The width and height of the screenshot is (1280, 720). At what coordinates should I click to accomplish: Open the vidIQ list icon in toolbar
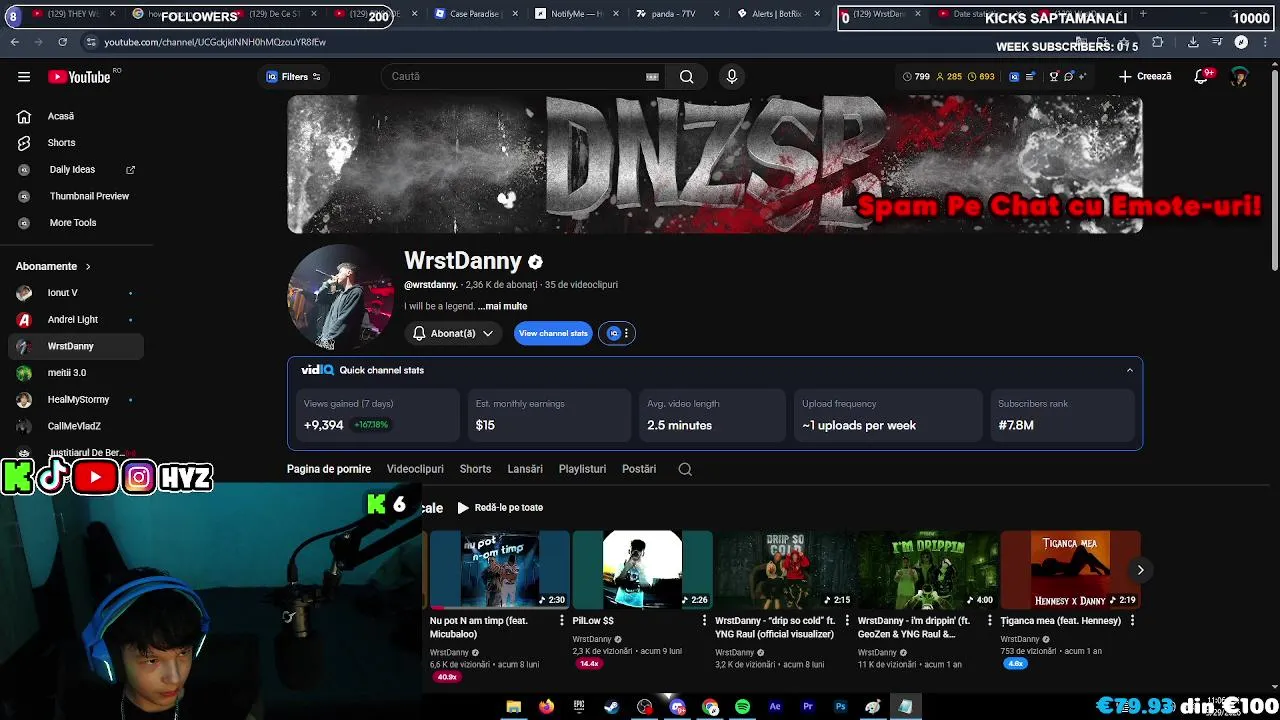pos(1031,77)
